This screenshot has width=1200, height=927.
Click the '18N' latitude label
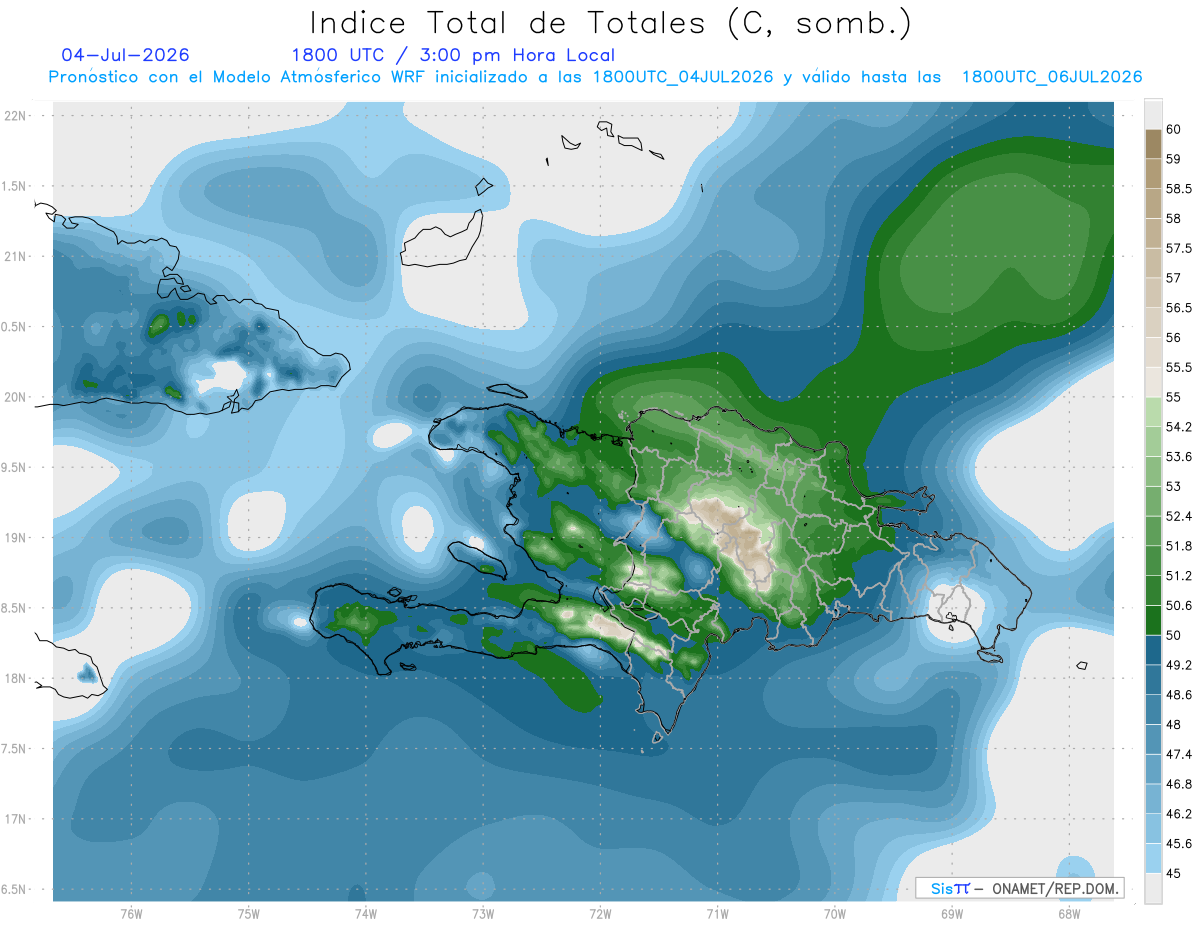16,678
